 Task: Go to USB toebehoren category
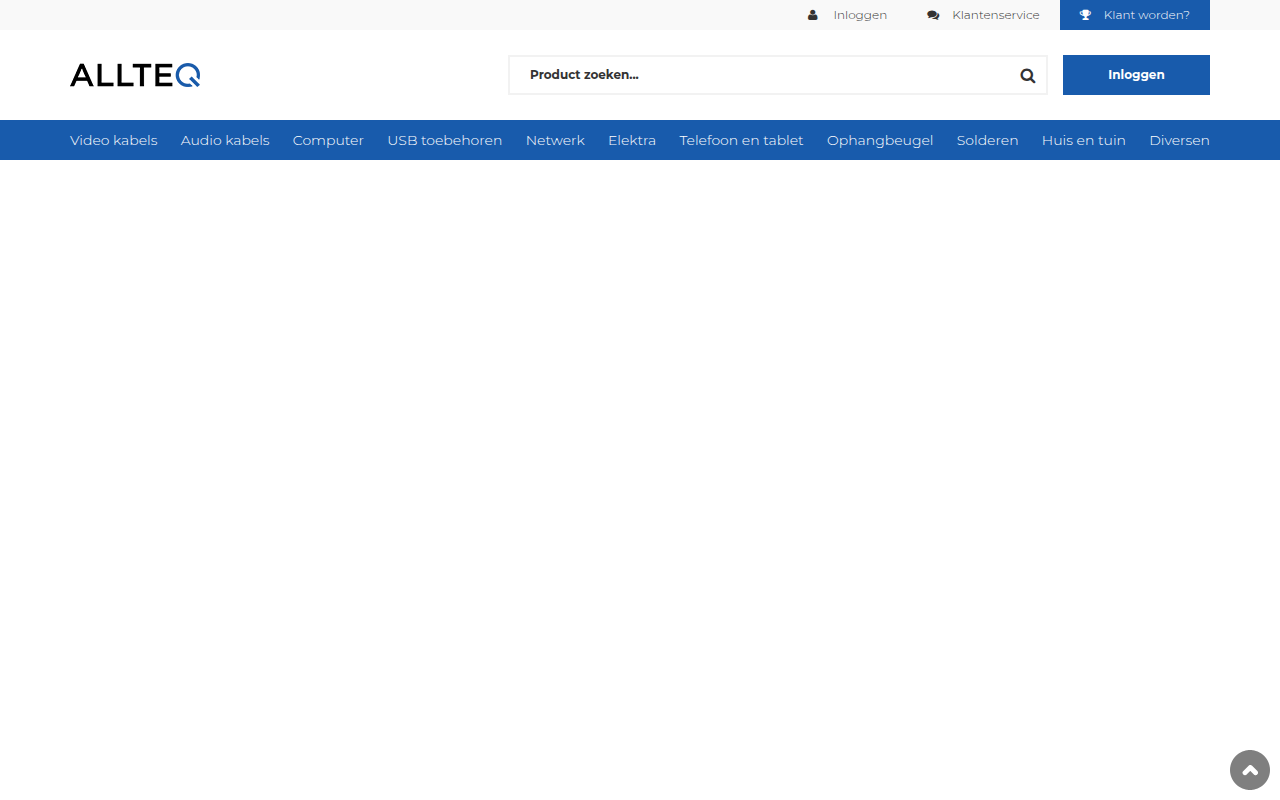click(445, 140)
